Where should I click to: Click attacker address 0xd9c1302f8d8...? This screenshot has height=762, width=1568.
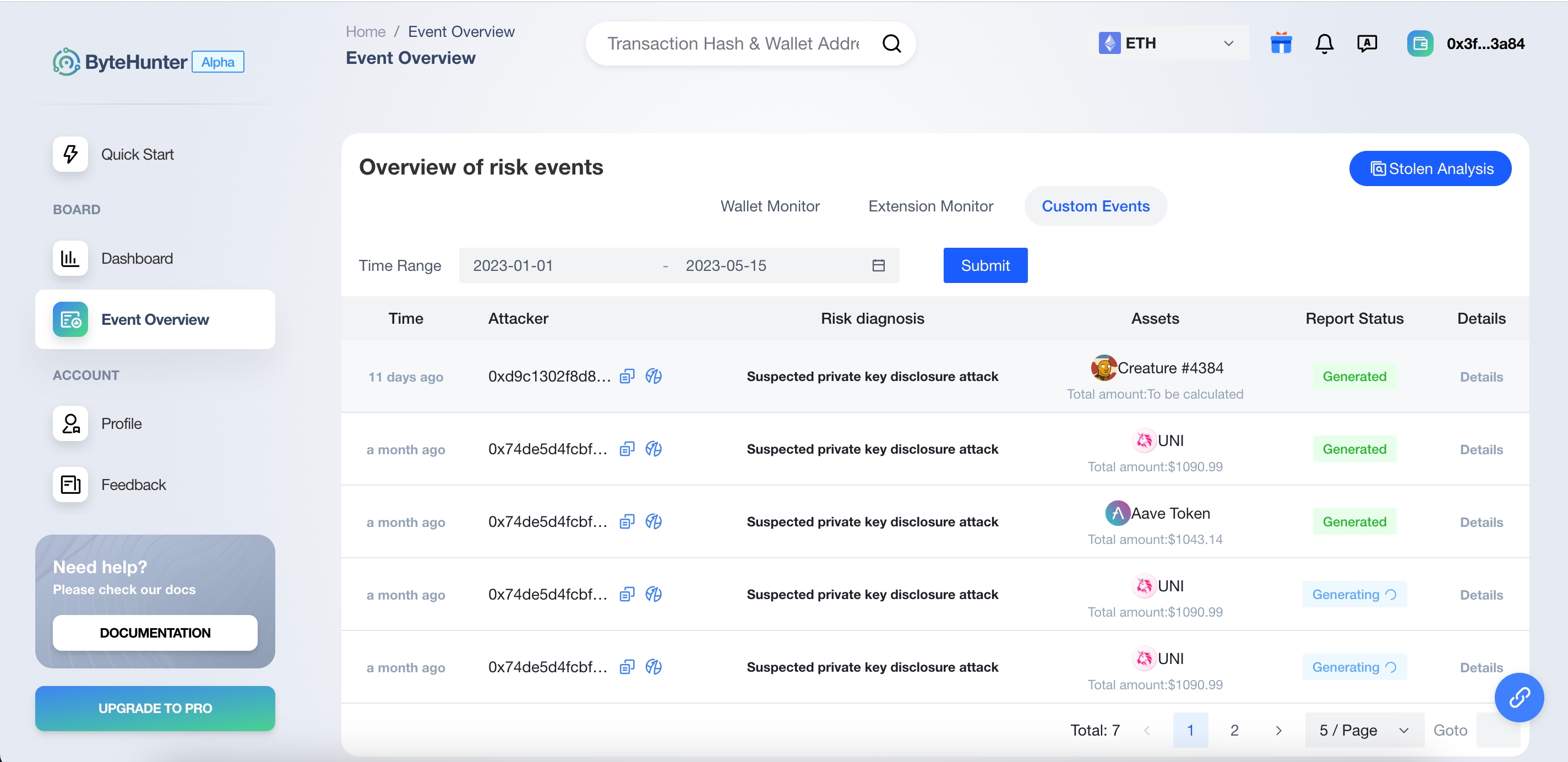549,376
